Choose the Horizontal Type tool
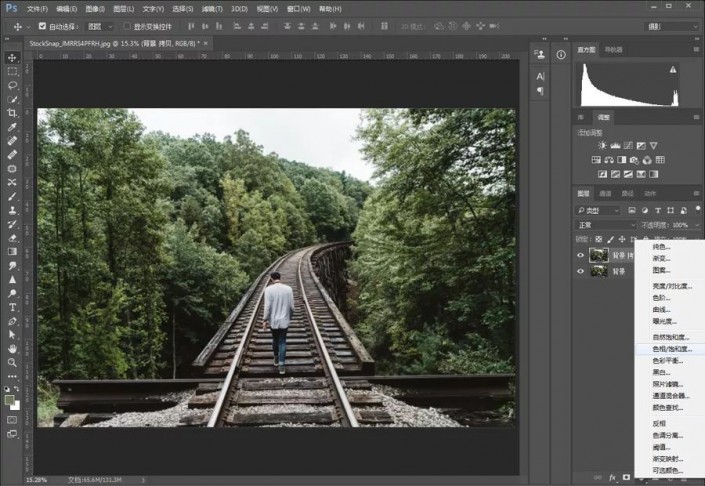The width and height of the screenshot is (705, 486). tap(12, 307)
